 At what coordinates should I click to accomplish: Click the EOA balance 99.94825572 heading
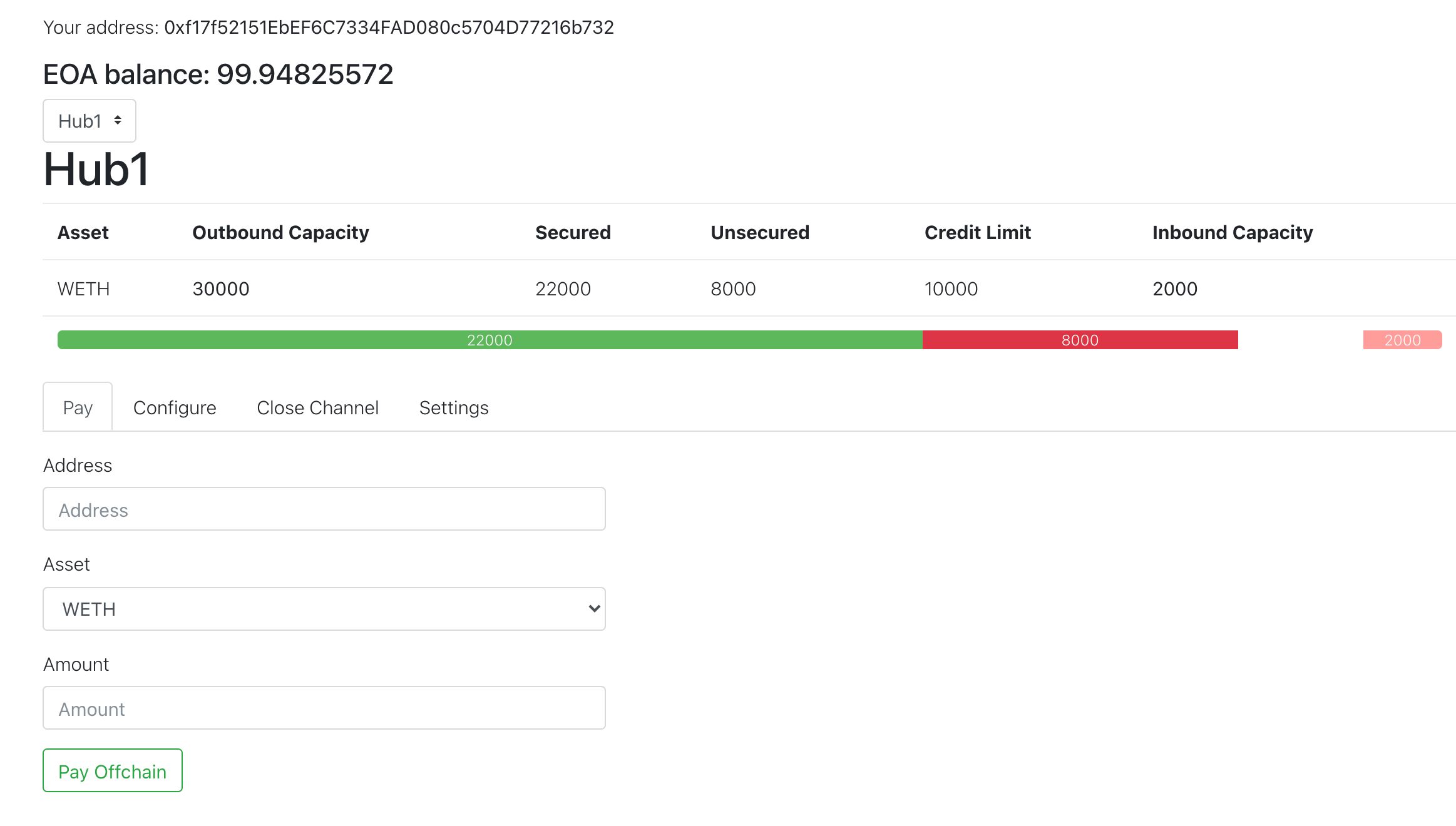pyautogui.click(x=218, y=74)
